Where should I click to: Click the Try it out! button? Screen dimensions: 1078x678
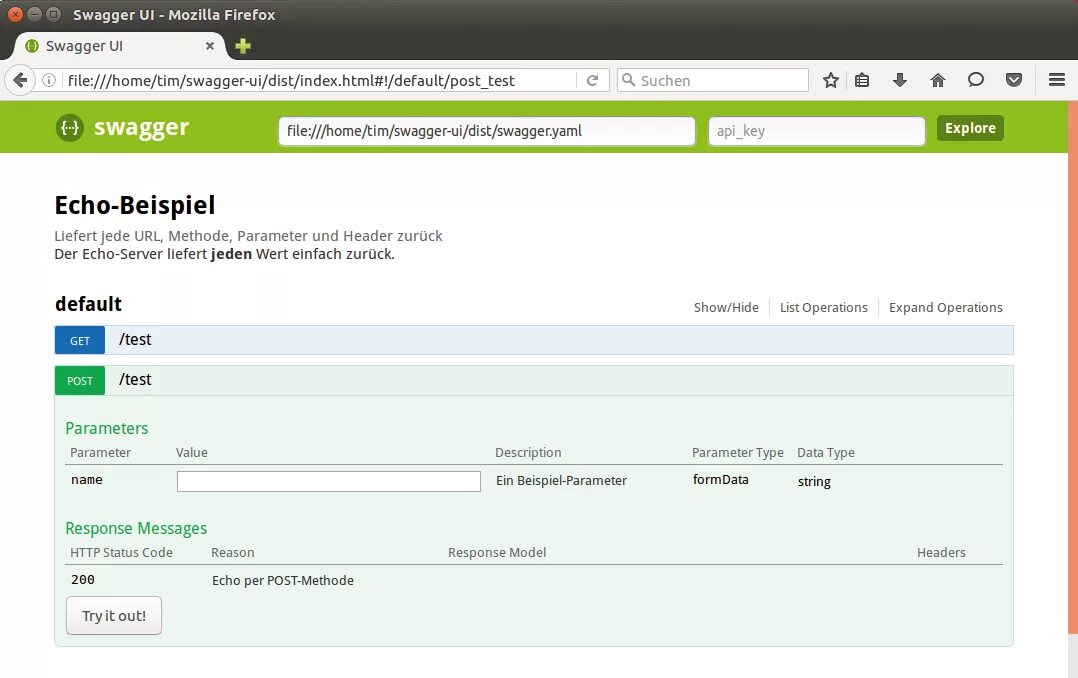click(114, 615)
